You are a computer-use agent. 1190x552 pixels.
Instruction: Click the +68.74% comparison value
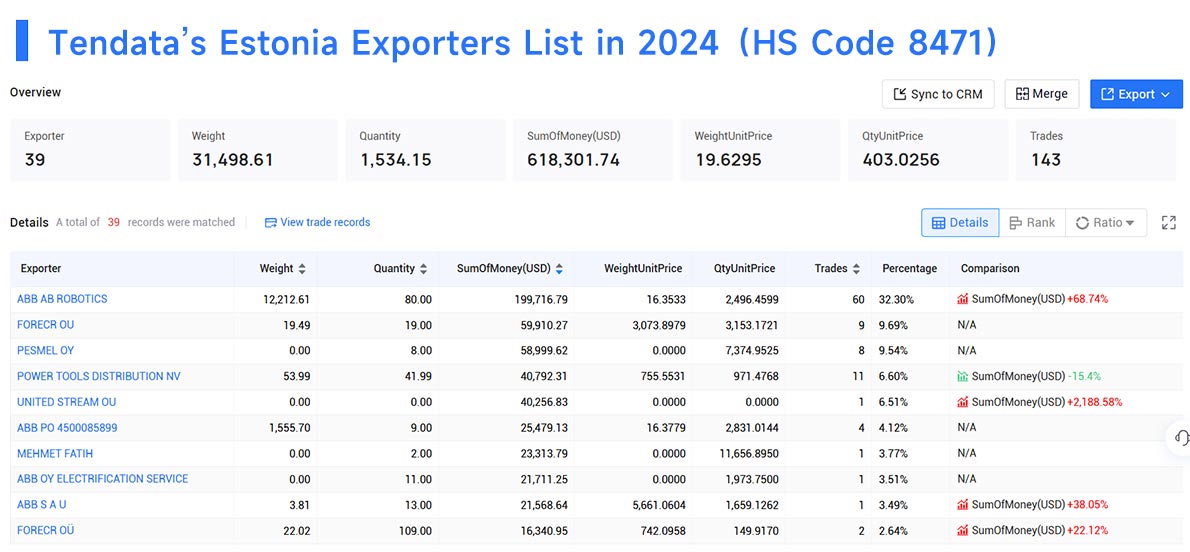tap(1088, 299)
